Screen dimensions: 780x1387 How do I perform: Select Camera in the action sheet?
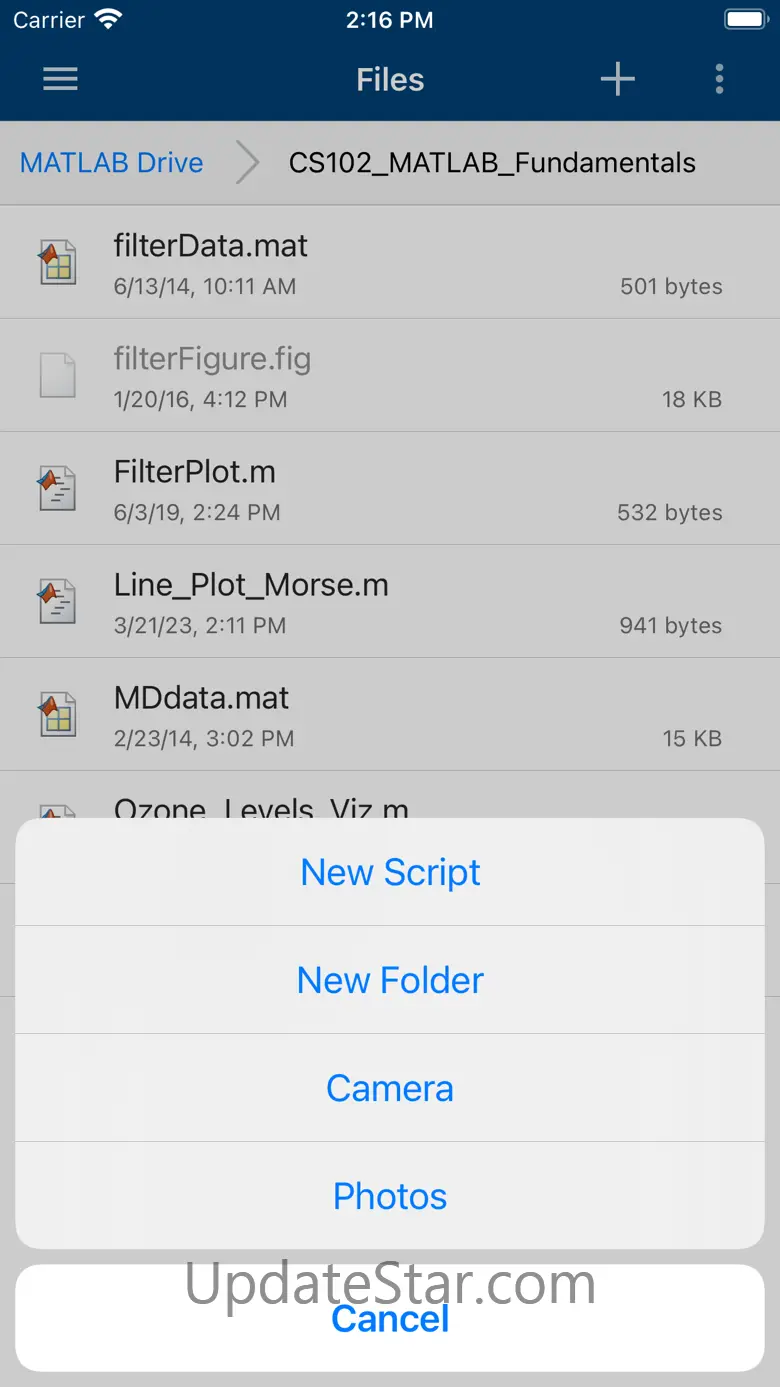tap(390, 1088)
